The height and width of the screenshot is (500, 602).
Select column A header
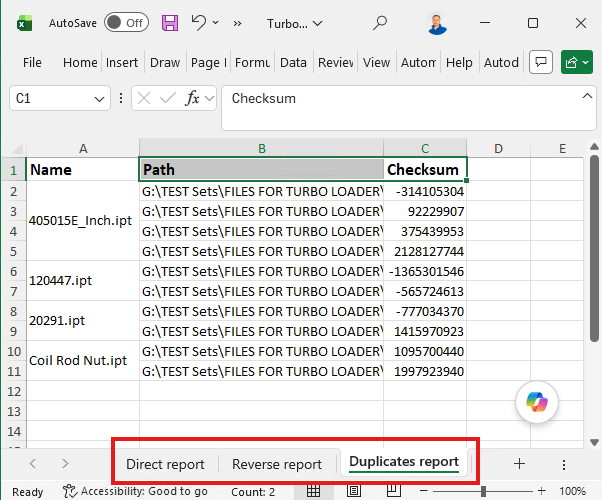click(x=83, y=148)
